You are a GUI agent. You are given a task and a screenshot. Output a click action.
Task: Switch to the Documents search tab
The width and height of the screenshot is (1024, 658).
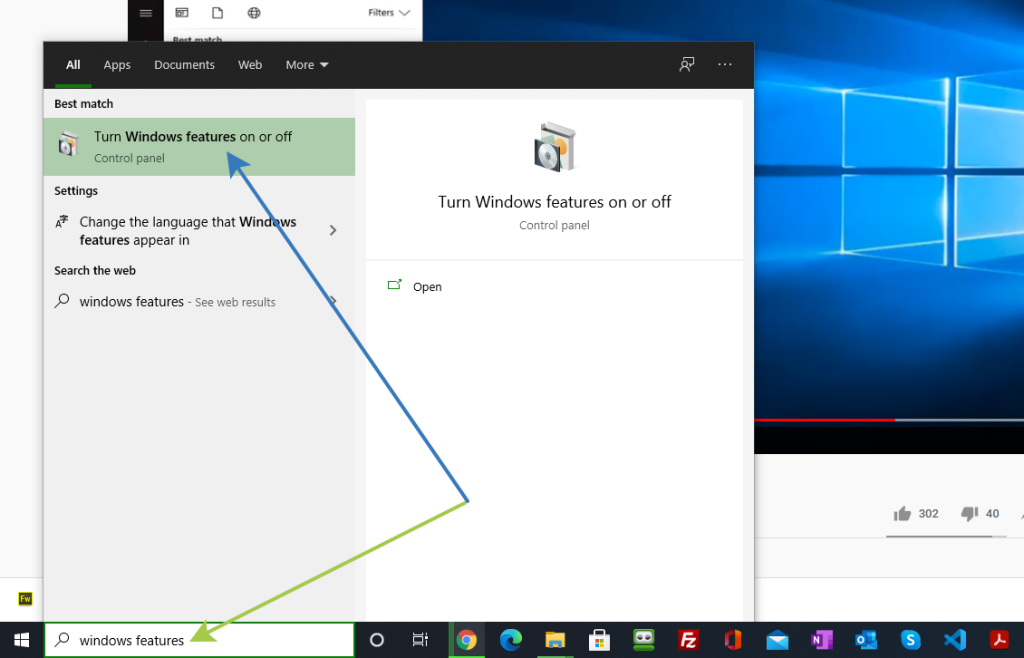(184, 65)
